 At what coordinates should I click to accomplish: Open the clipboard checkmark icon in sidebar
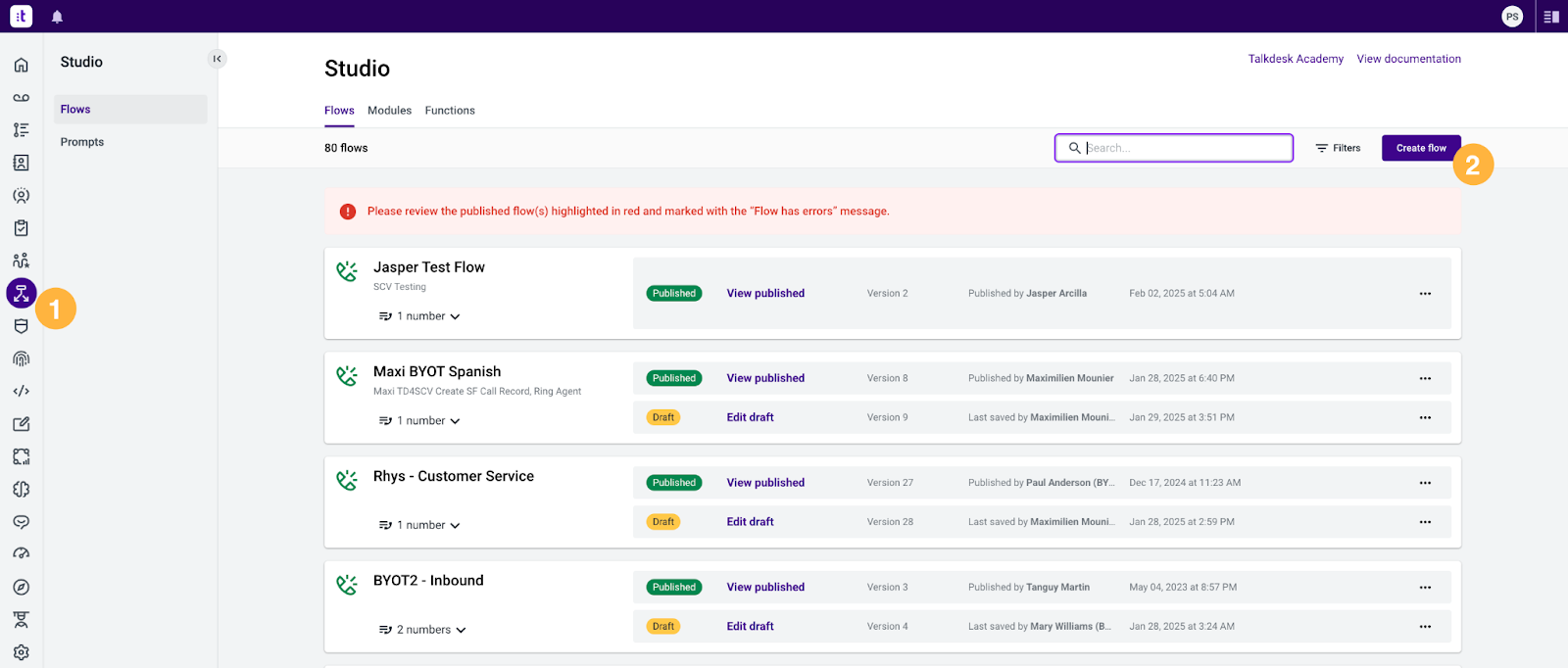pos(21,228)
